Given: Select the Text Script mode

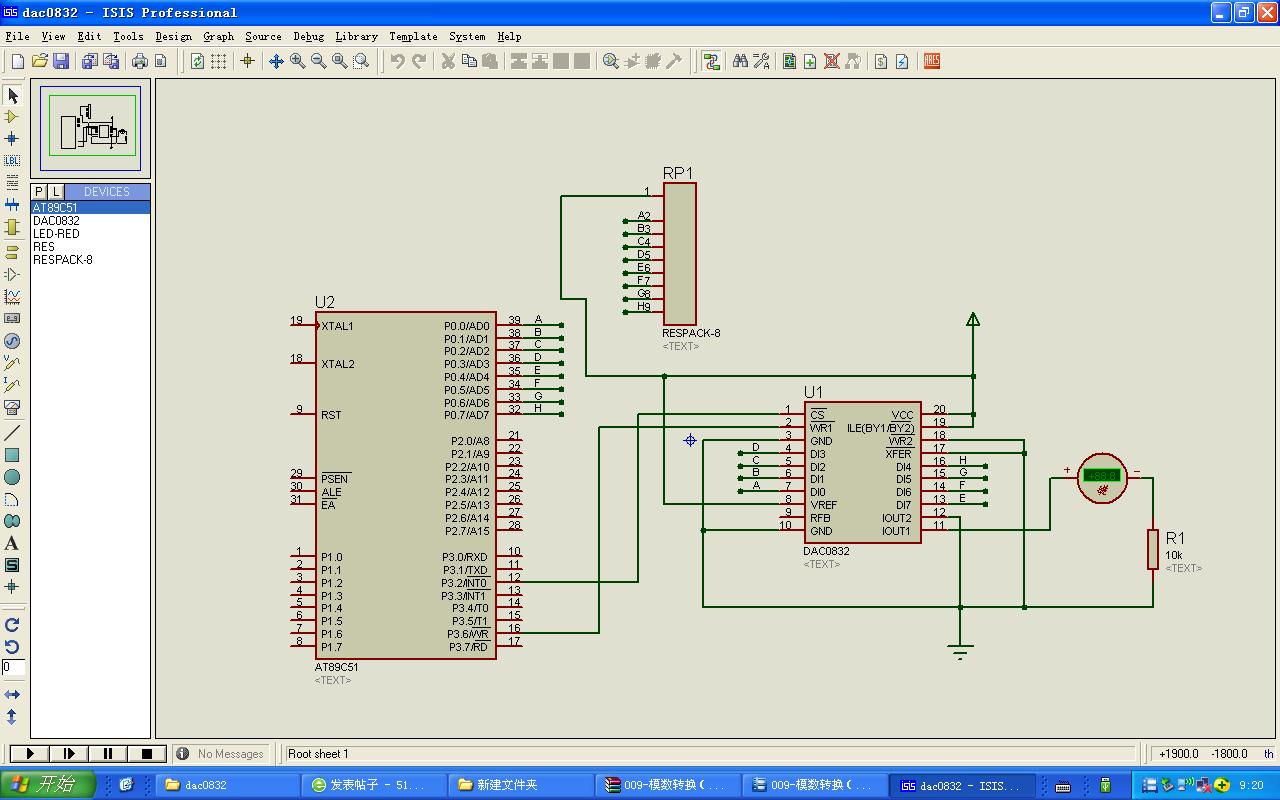Looking at the screenshot, I should (12, 183).
